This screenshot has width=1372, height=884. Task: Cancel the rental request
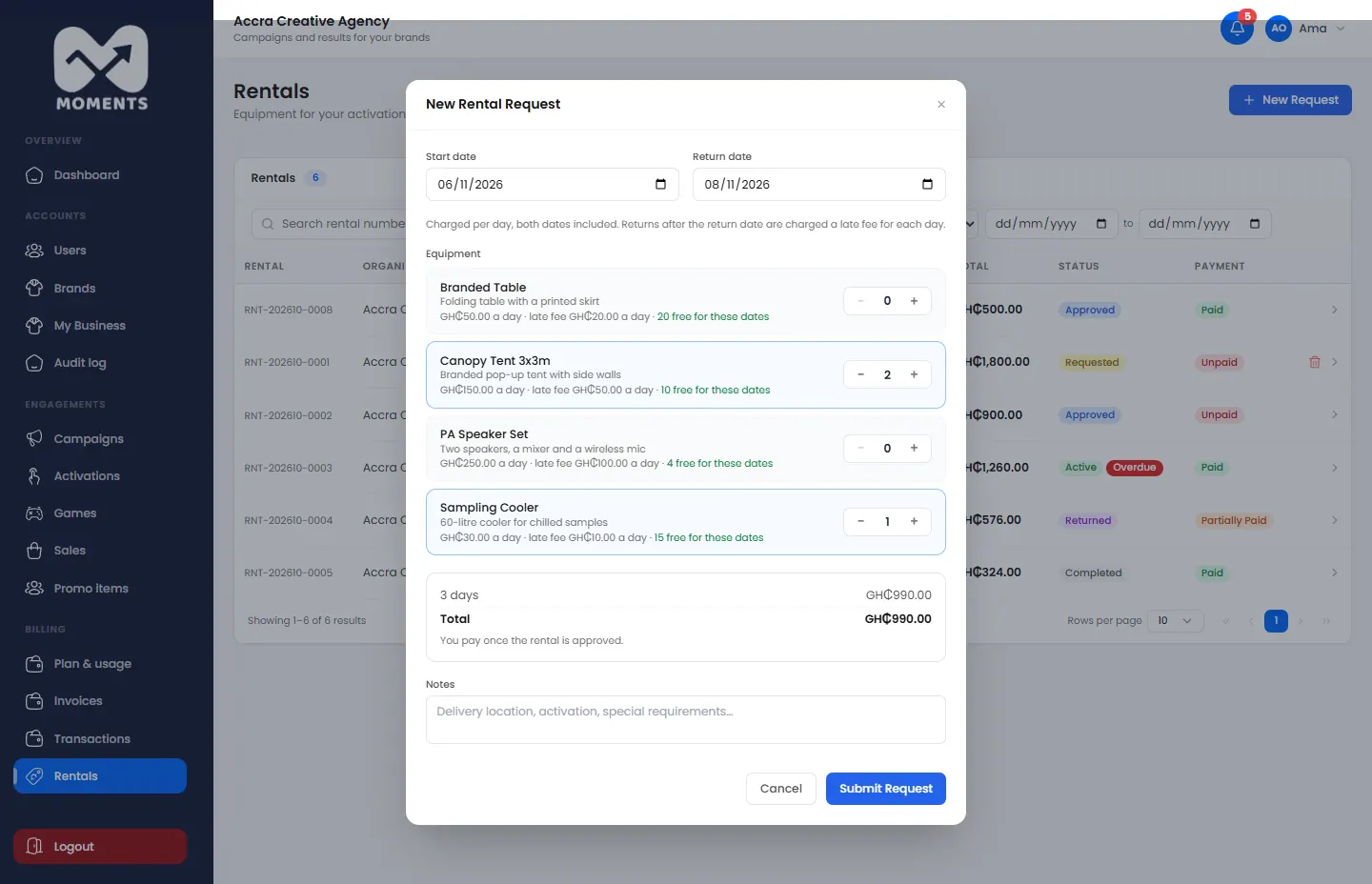pyautogui.click(x=781, y=789)
